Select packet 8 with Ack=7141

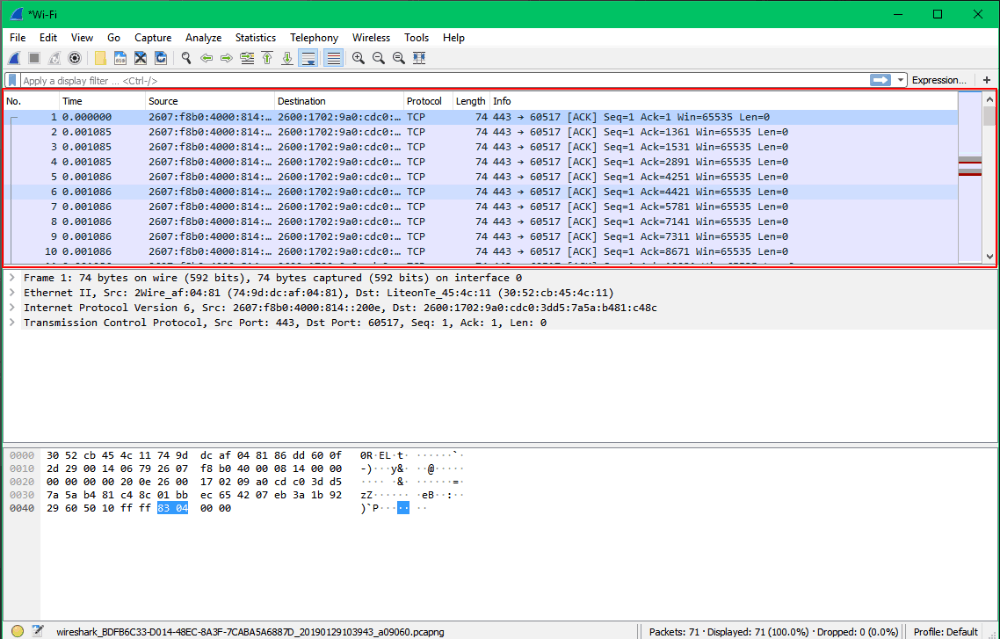point(481,222)
